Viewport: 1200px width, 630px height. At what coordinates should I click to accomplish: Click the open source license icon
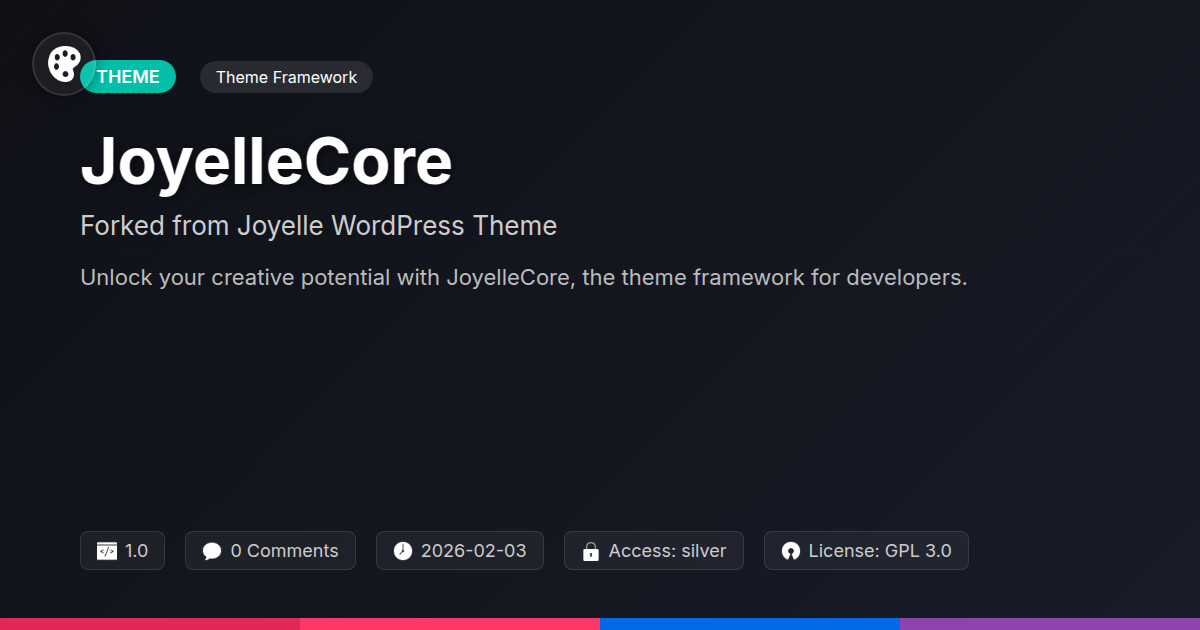tap(790, 551)
